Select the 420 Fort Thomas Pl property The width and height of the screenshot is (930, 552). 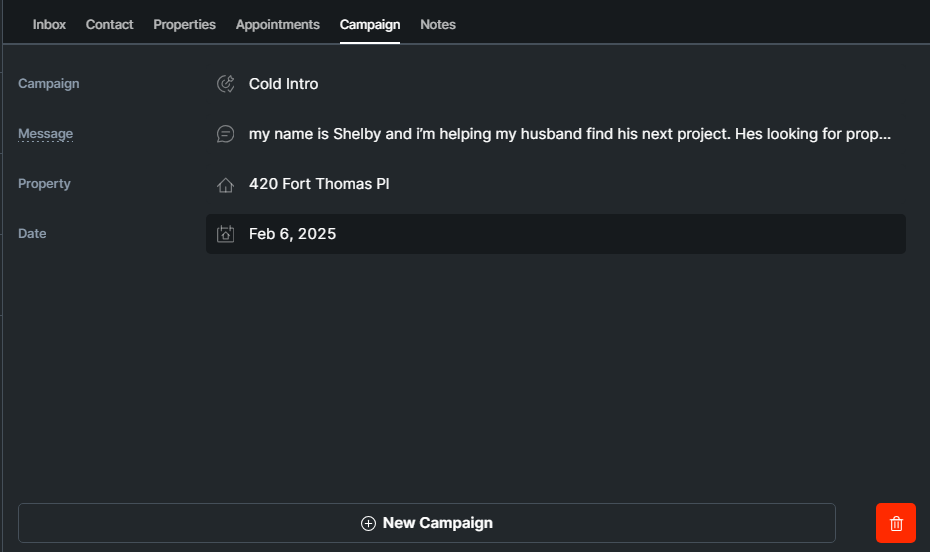tap(319, 184)
